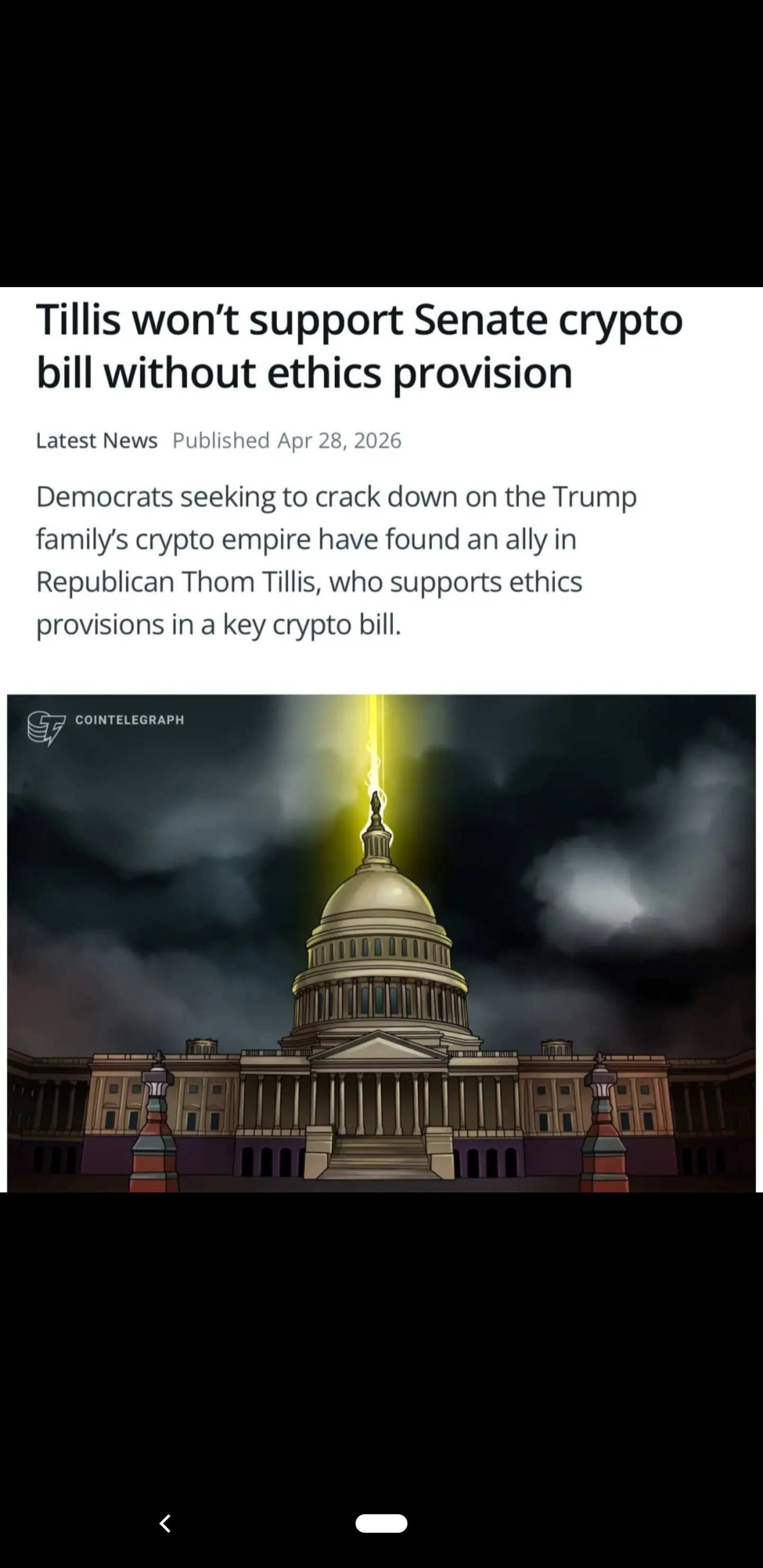Click the left red lamp post
The image size is (763, 1568).
pos(156,1123)
